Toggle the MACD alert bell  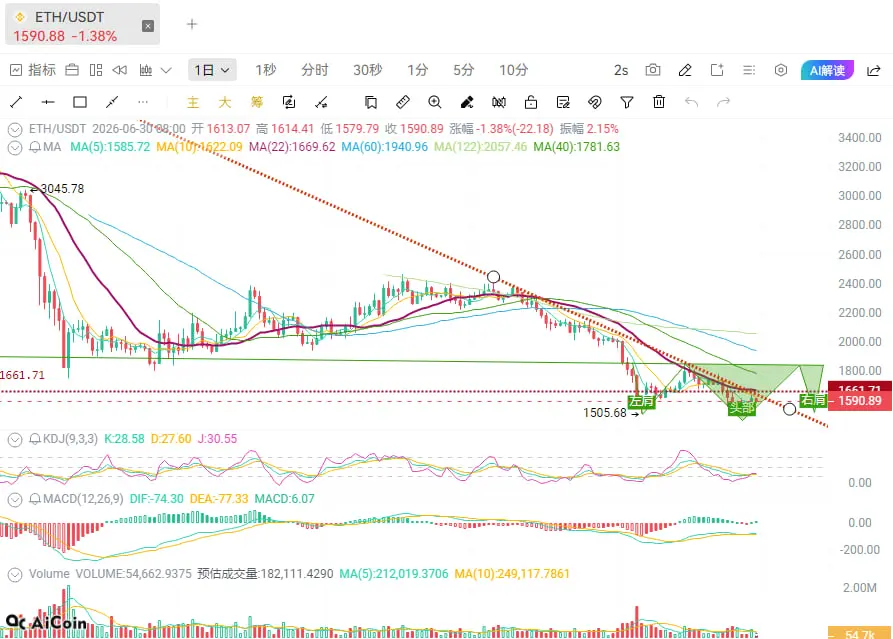click(35, 499)
